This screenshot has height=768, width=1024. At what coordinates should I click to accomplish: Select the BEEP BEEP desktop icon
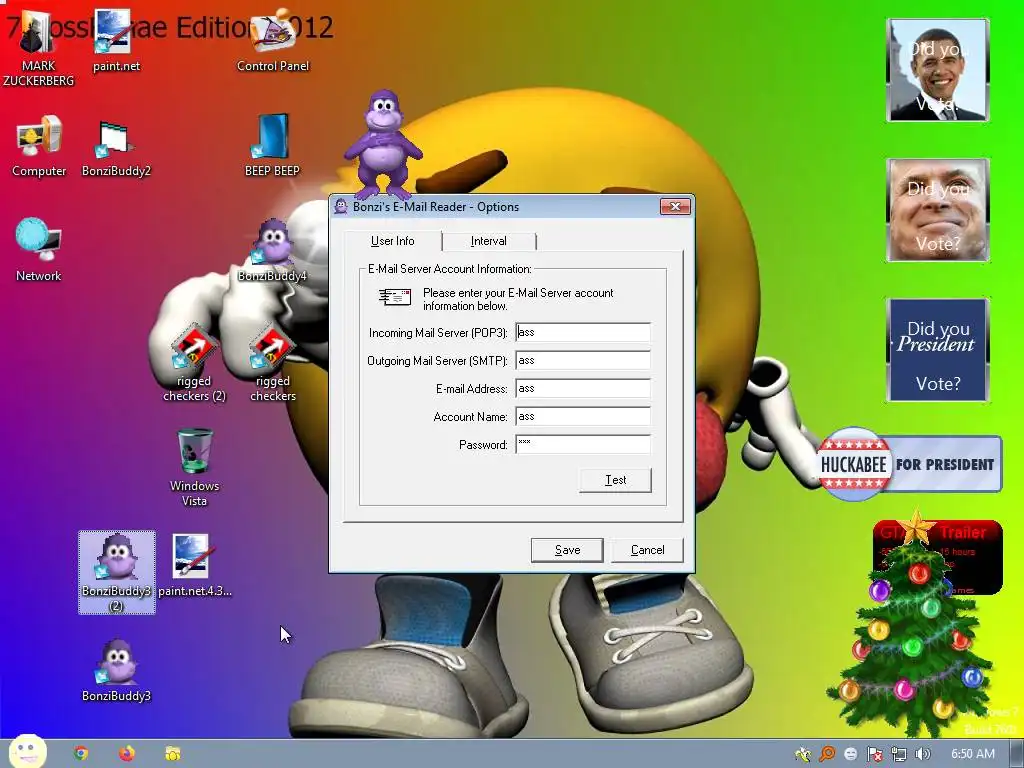[272, 146]
